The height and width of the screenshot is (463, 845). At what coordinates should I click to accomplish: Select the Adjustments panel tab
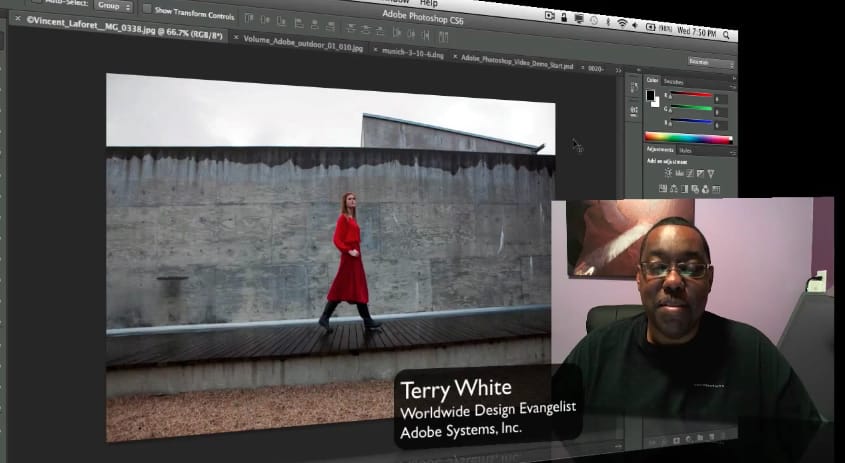pos(660,149)
